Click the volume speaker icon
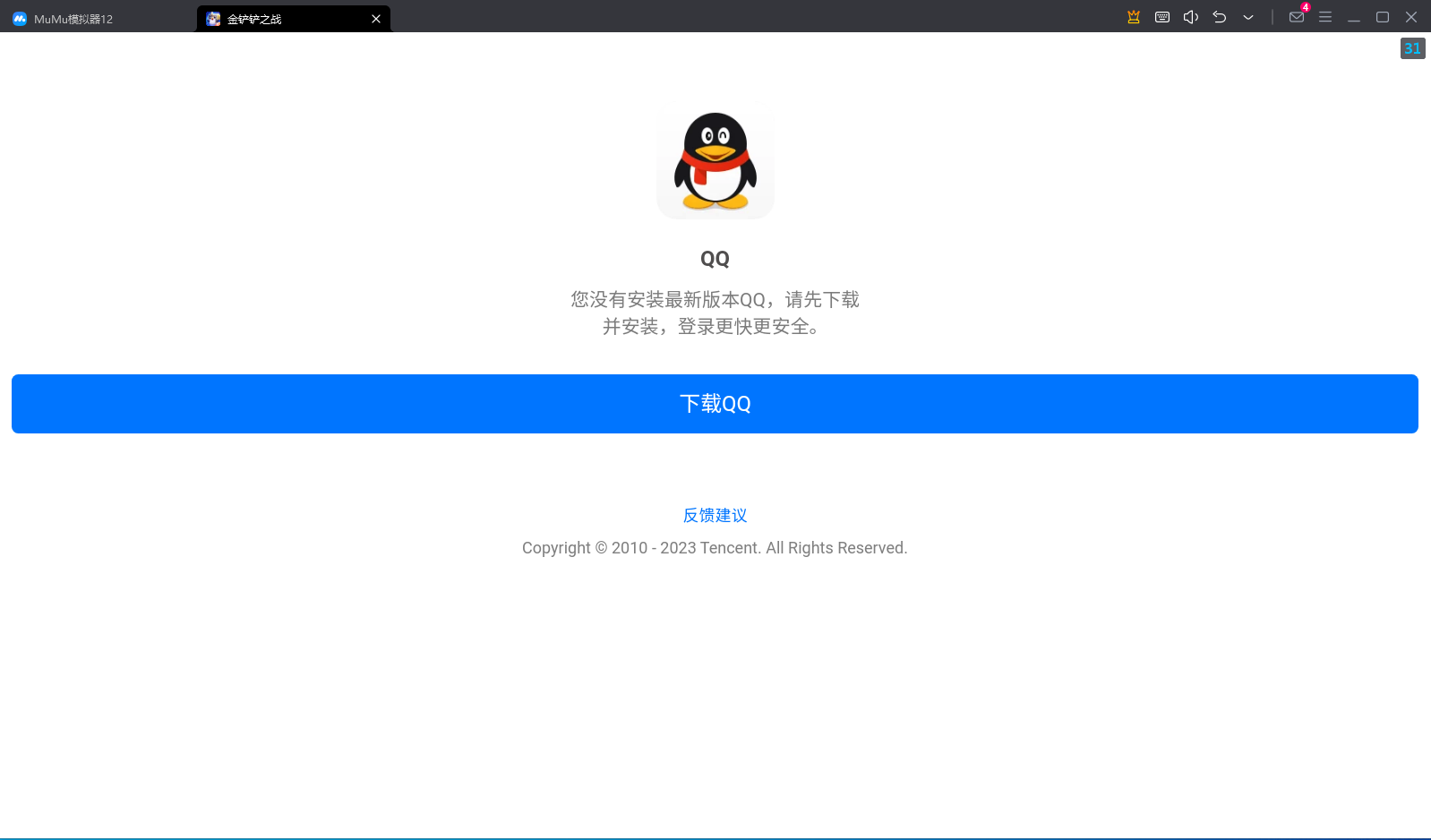Image resolution: width=1431 pixels, height=840 pixels. [x=1191, y=17]
